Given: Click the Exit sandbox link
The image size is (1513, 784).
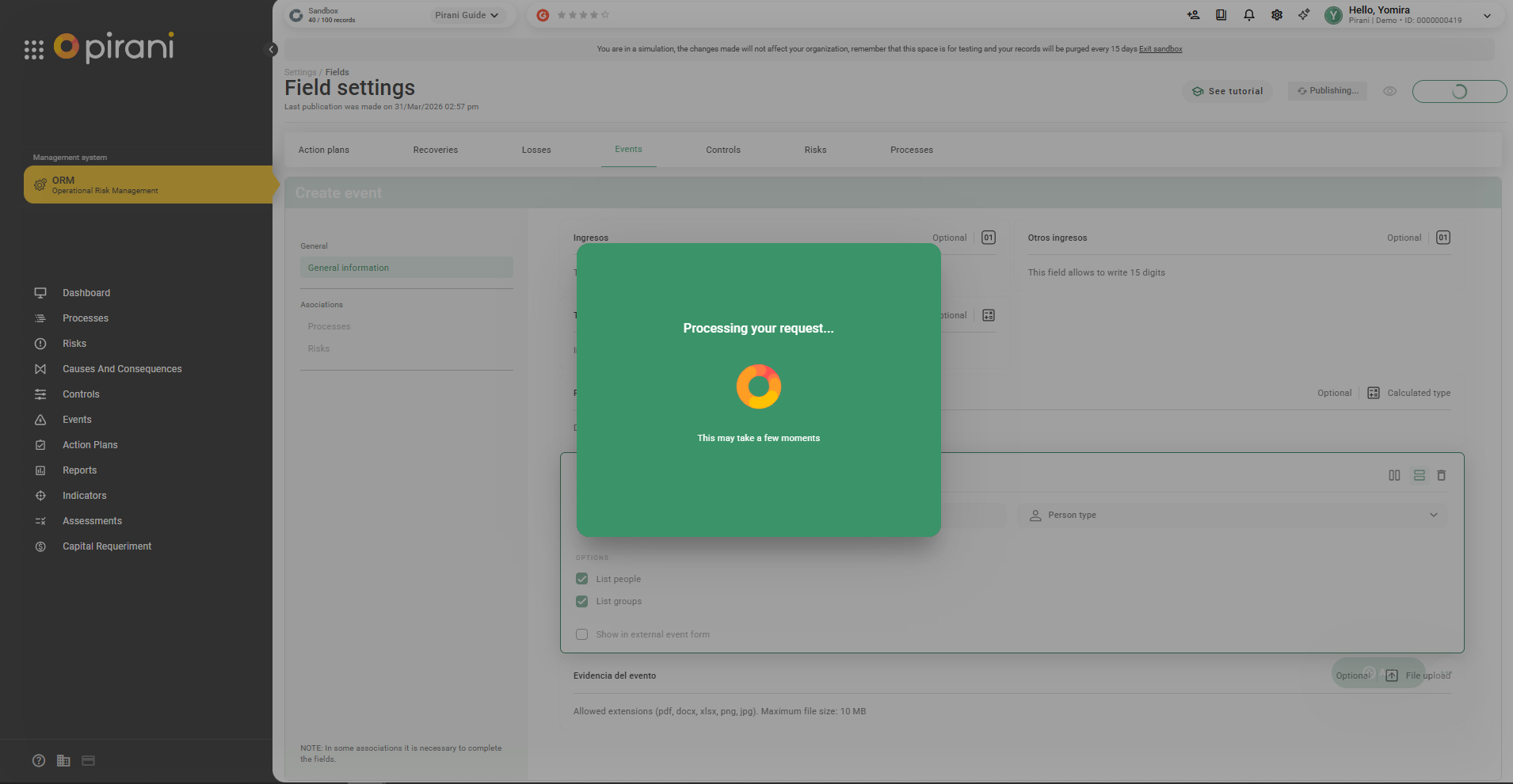Looking at the screenshot, I should pos(1160,49).
